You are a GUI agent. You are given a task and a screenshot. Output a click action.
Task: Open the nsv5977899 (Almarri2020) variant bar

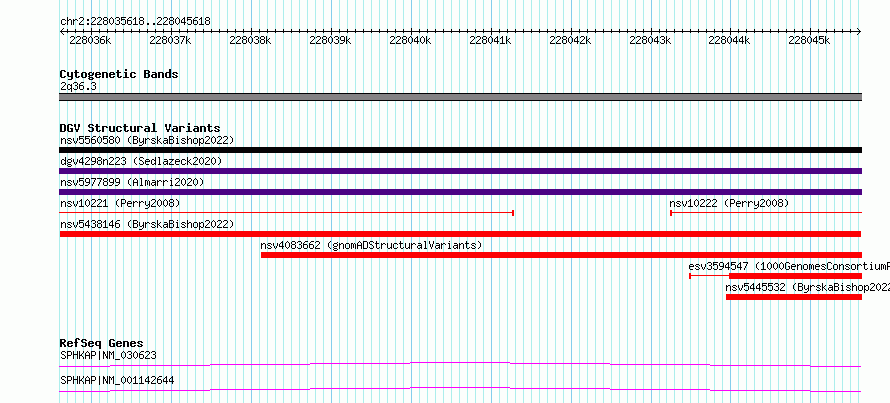pos(460,192)
